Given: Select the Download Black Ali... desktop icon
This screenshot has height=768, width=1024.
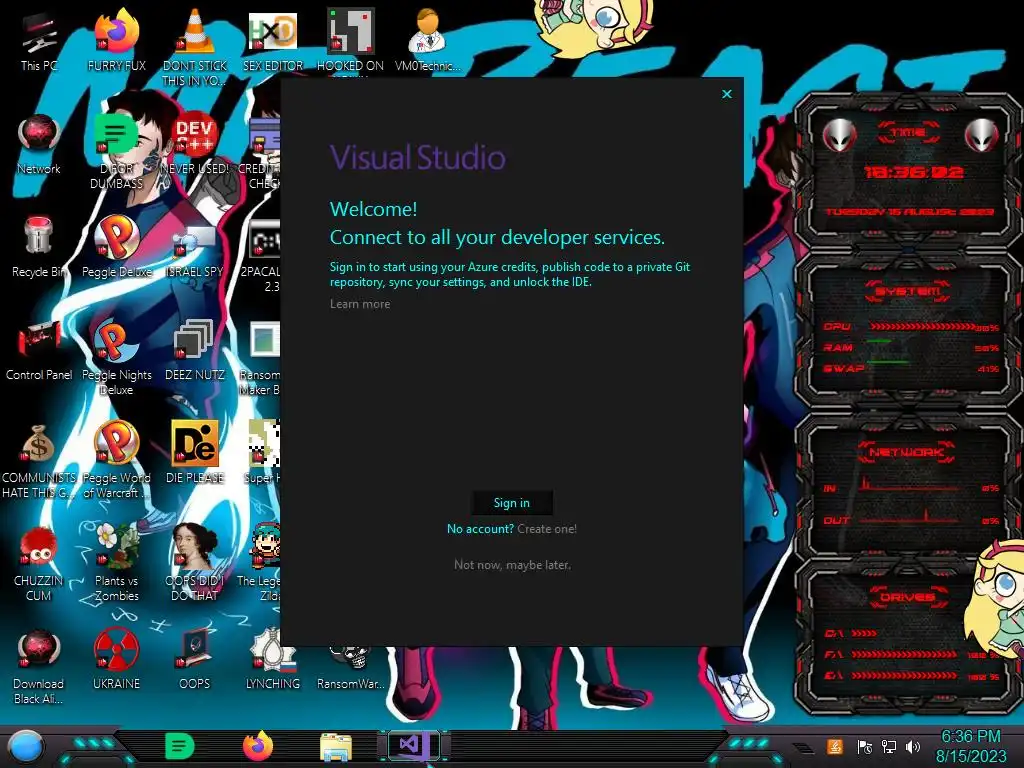Looking at the screenshot, I should (39, 667).
